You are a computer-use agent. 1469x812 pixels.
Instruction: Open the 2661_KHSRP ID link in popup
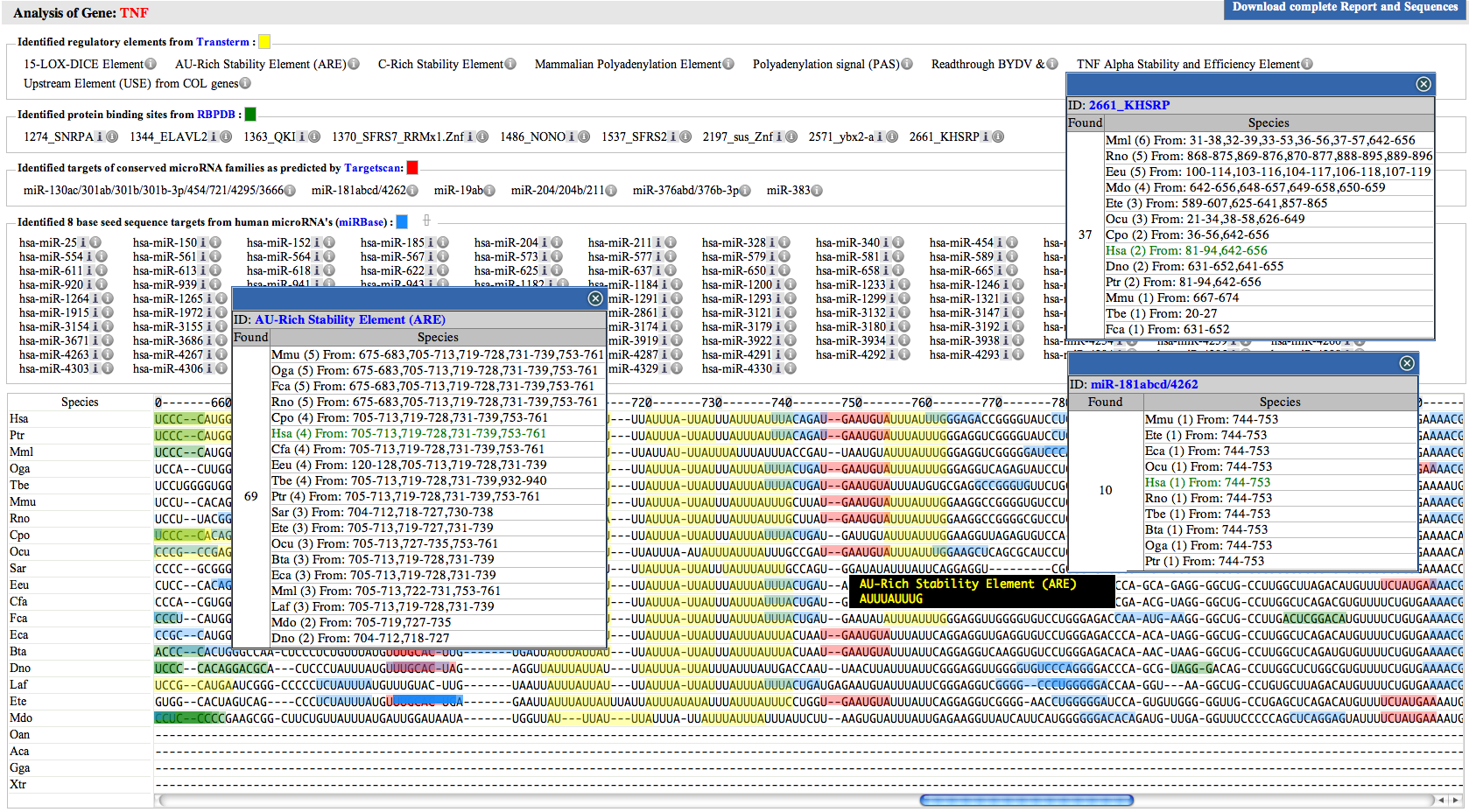tap(1129, 105)
